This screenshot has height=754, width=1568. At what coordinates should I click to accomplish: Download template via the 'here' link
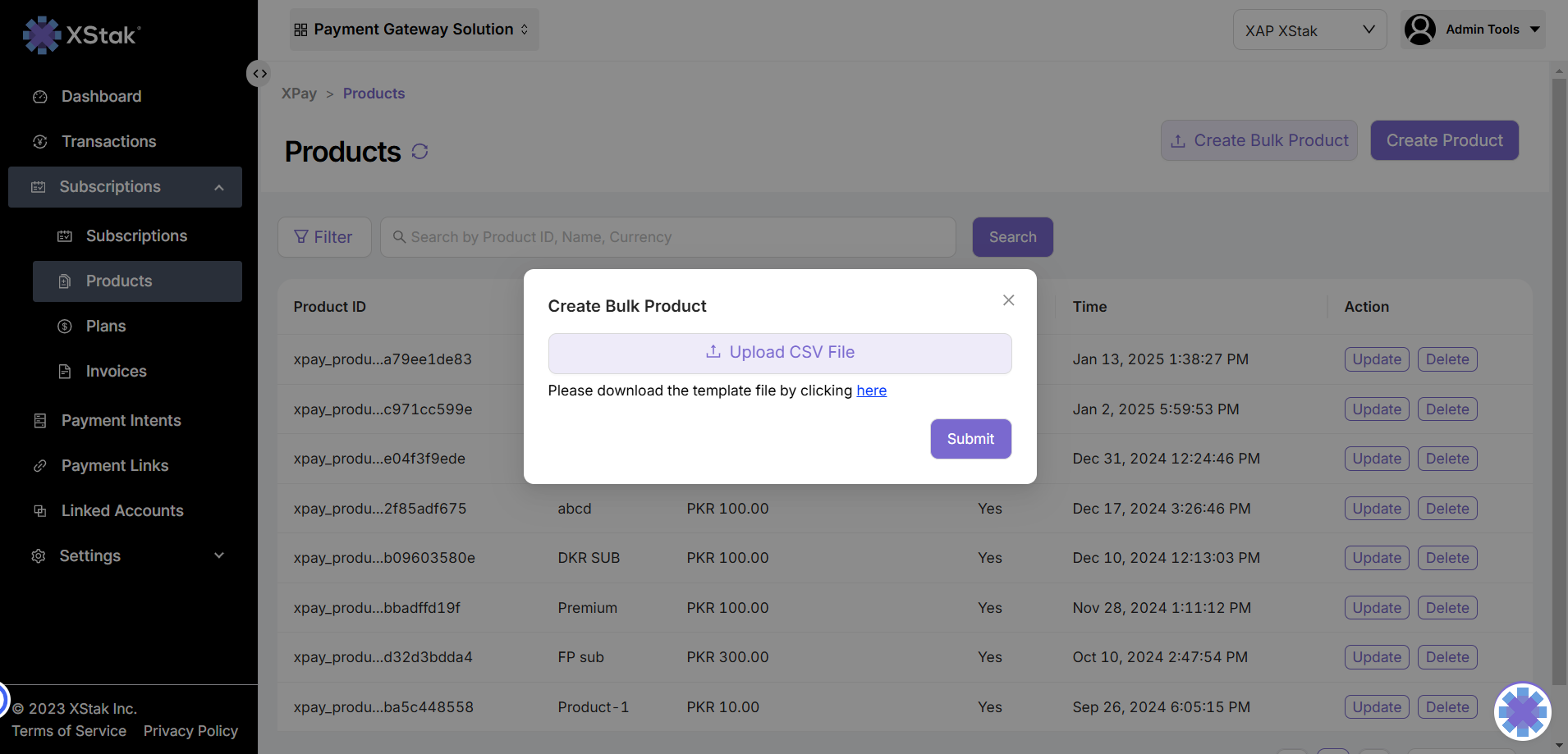[x=871, y=391]
